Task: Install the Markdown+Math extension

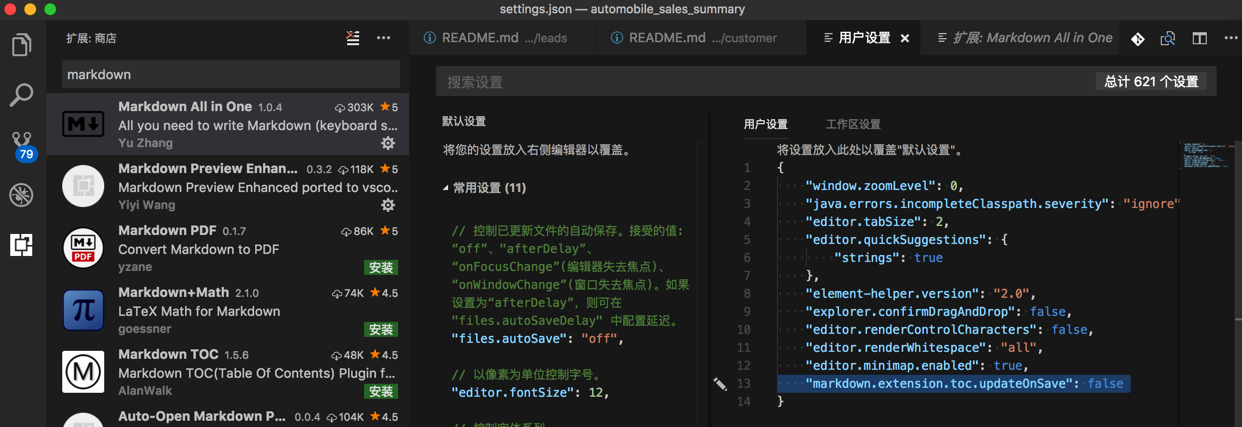Action: click(381, 330)
